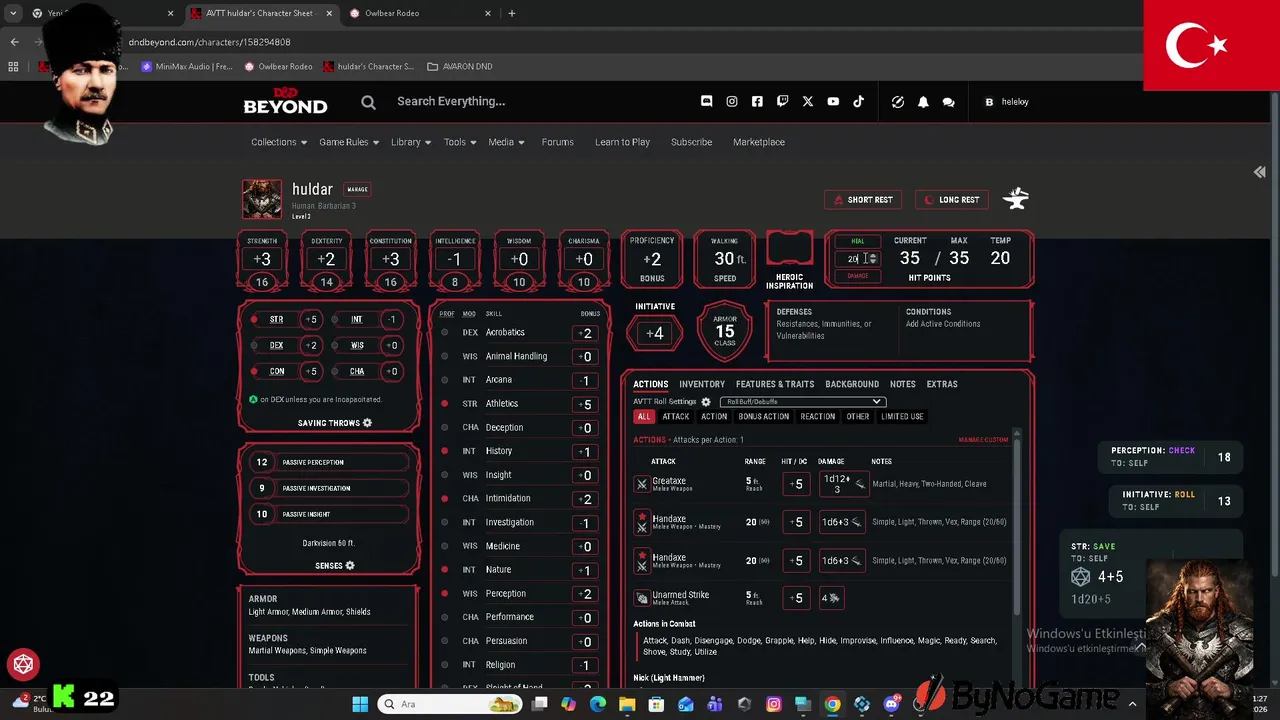Viewport: 1280px width, 720px height.
Task: Open the anvil character builder icon
Action: (1016, 199)
